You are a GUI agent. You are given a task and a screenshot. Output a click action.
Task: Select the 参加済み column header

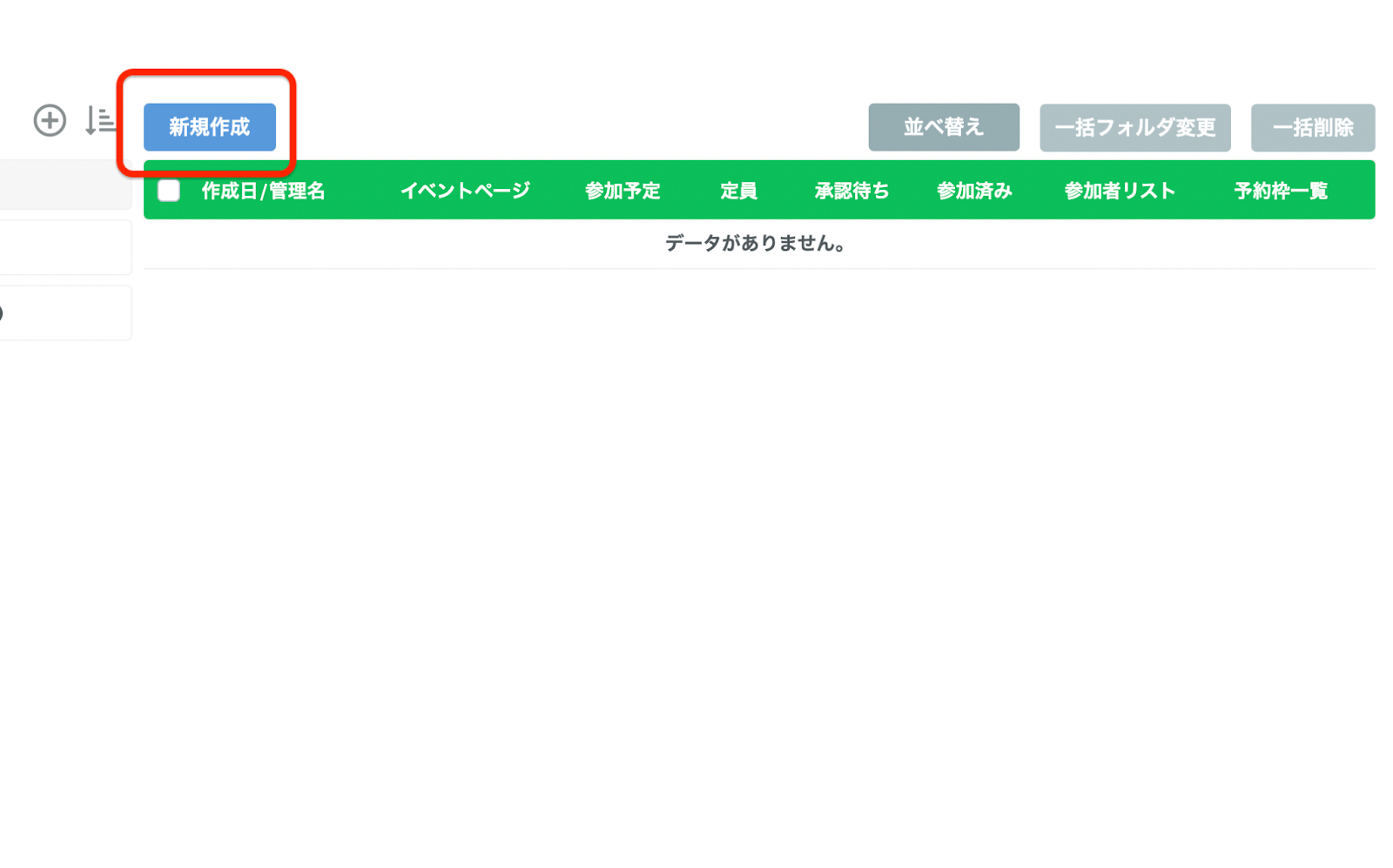click(x=974, y=191)
